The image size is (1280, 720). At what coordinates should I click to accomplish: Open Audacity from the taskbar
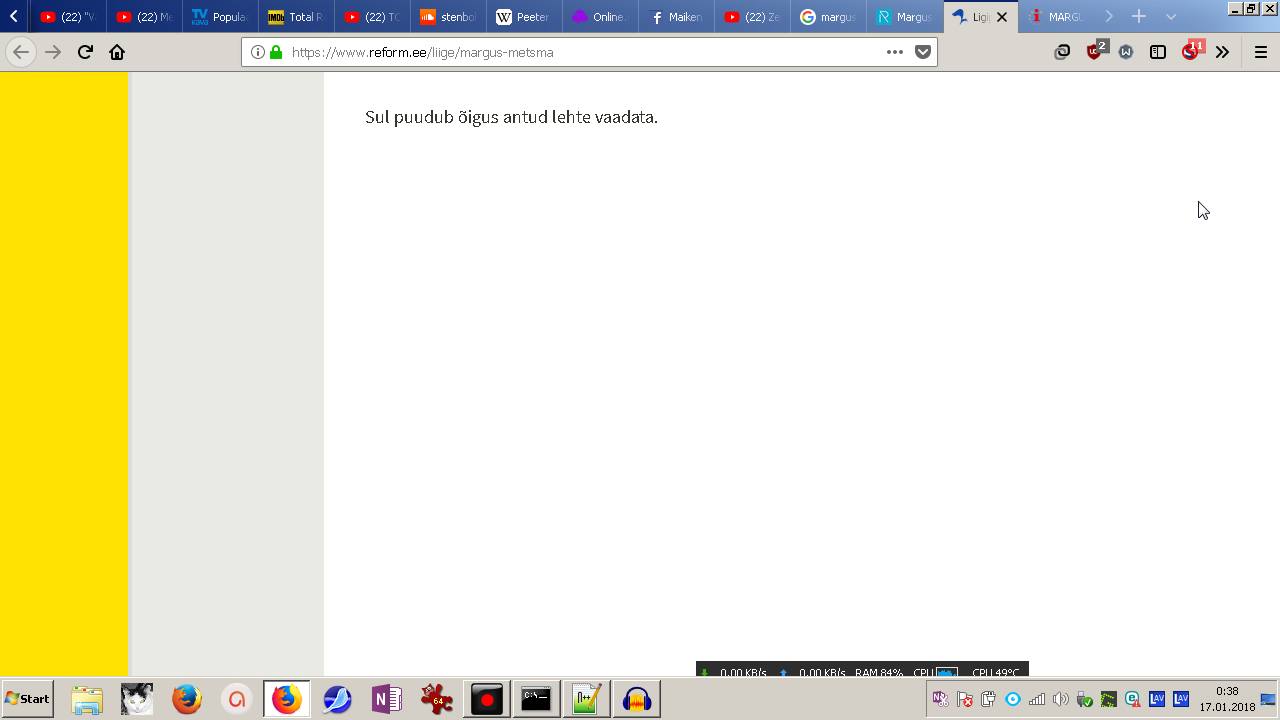point(637,699)
